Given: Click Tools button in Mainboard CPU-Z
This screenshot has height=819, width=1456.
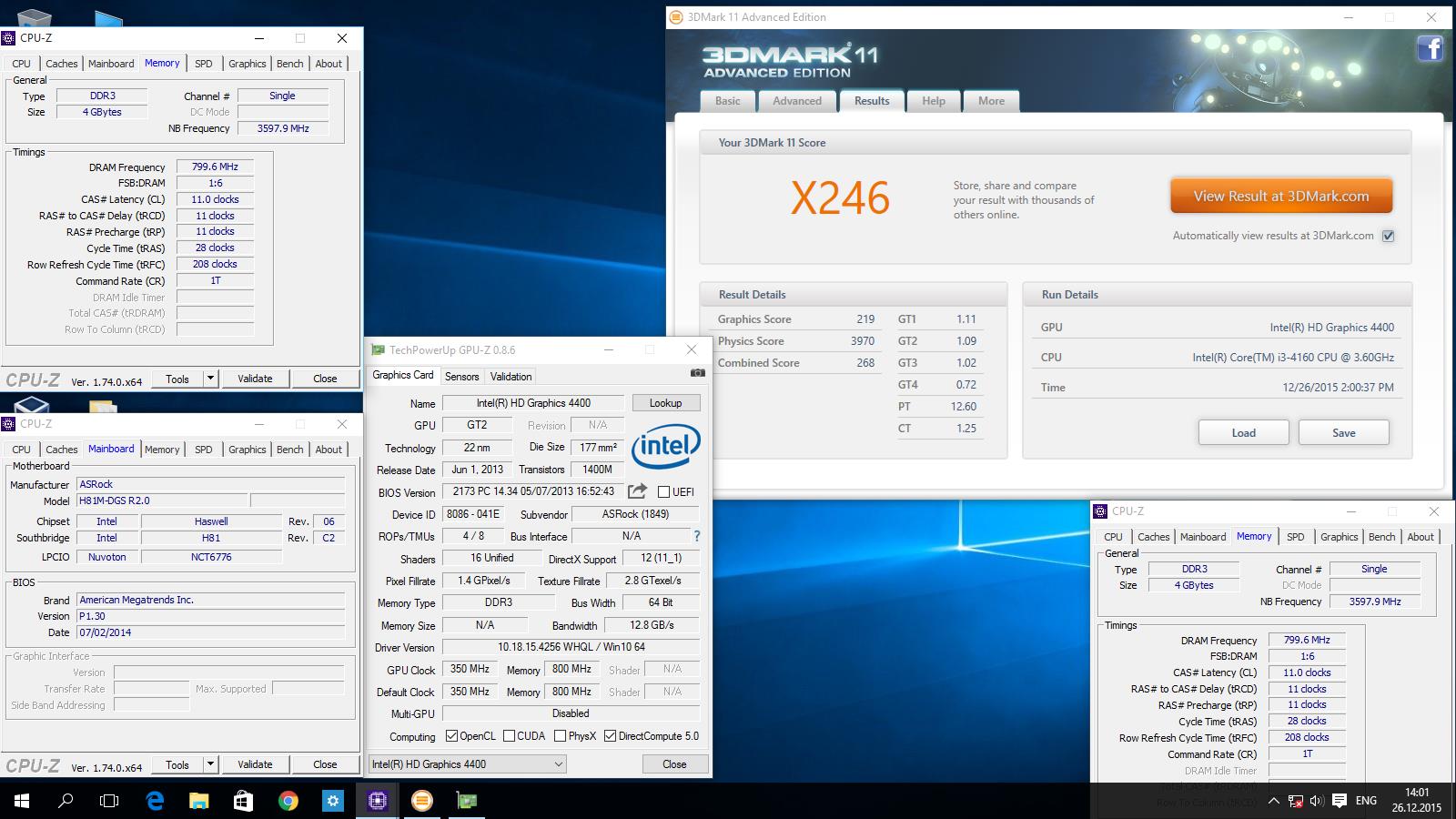Looking at the screenshot, I should tap(177, 764).
